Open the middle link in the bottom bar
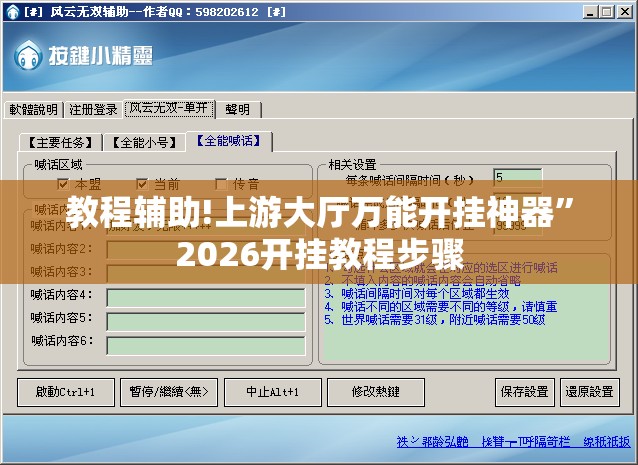The height and width of the screenshot is (465, 638). pos(526,442)
